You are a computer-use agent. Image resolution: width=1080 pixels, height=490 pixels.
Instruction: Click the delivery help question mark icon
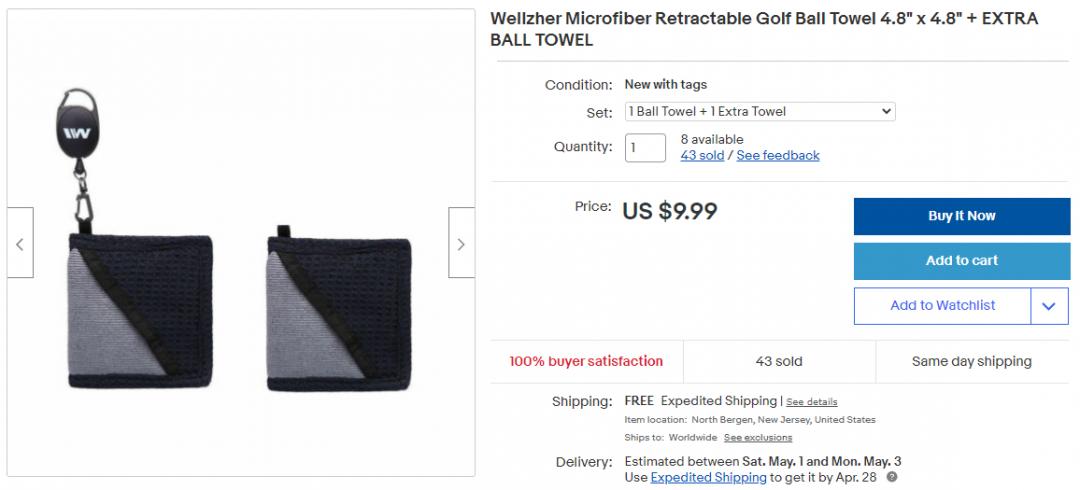pyautogui.click(x=891, y=477)
